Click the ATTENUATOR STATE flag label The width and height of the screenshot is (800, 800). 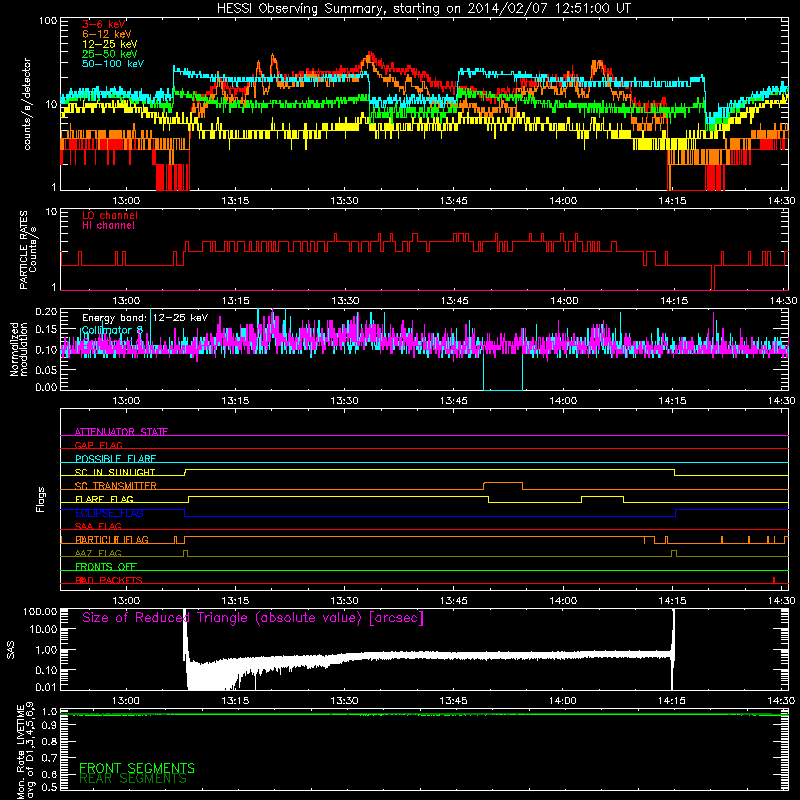[121, 432]
